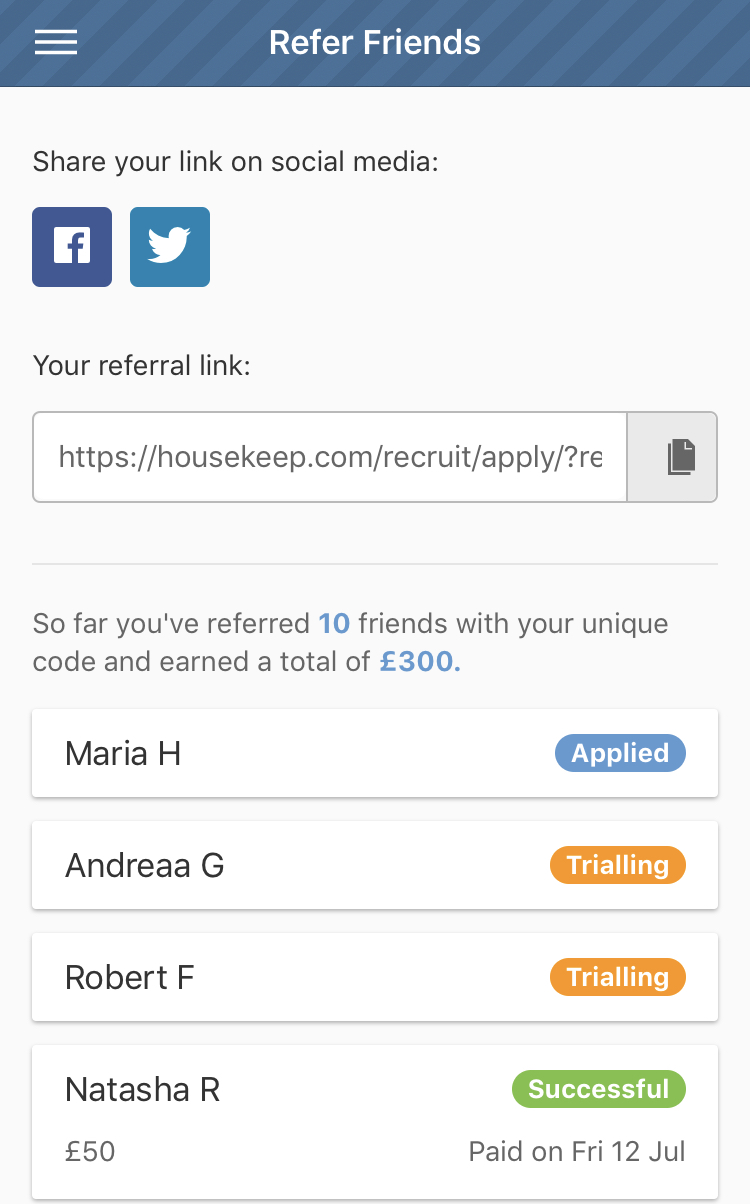Open Maria H's referral card
The height and width of the screenshot is (1204, 750).
click(300, 753)
